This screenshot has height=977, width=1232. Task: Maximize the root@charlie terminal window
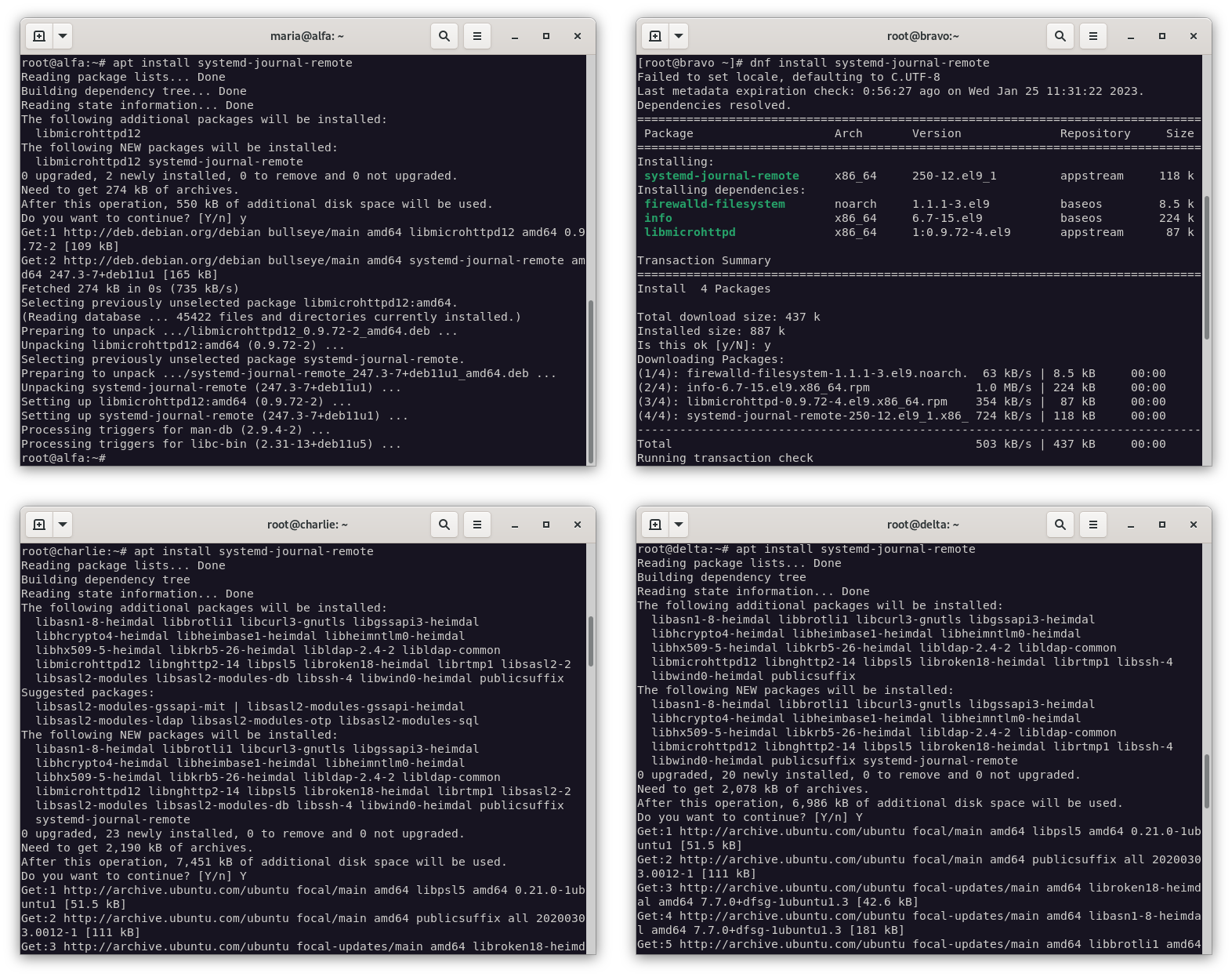[546, 525]
